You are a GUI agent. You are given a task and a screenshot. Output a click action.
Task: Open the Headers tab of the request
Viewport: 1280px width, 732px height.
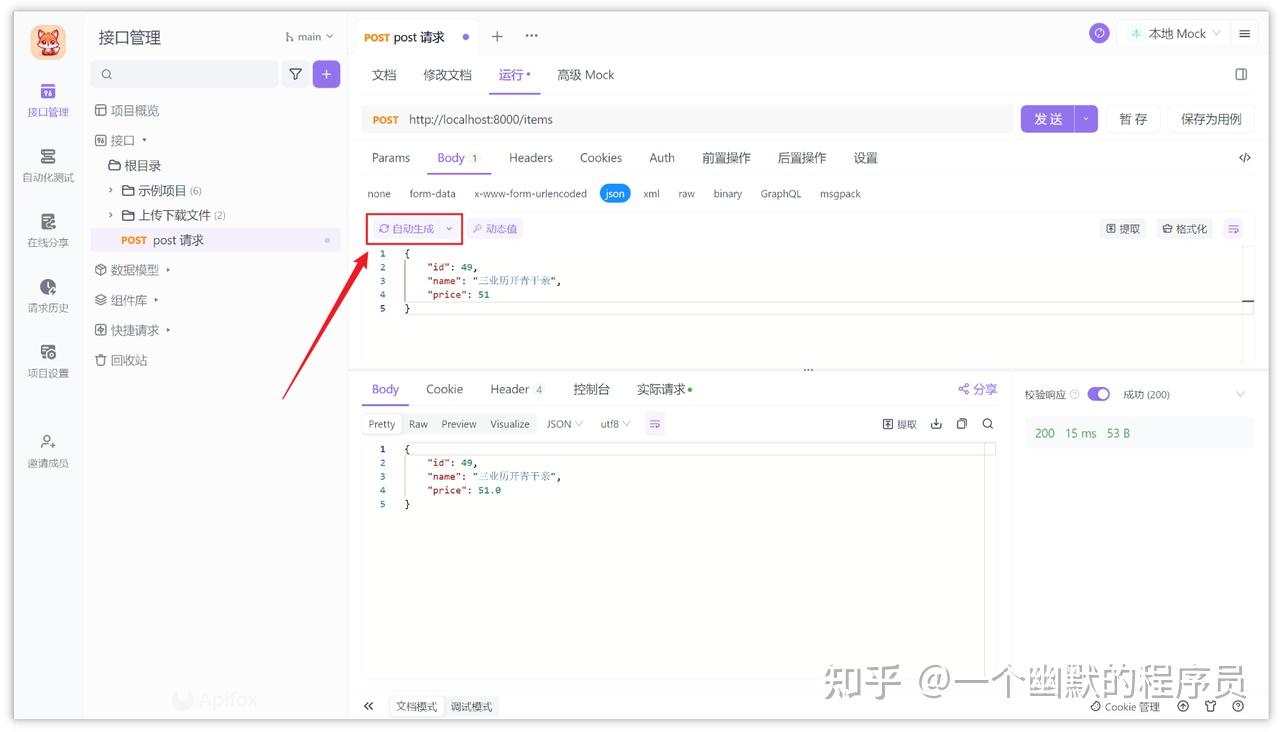click(x=530, y=157)
